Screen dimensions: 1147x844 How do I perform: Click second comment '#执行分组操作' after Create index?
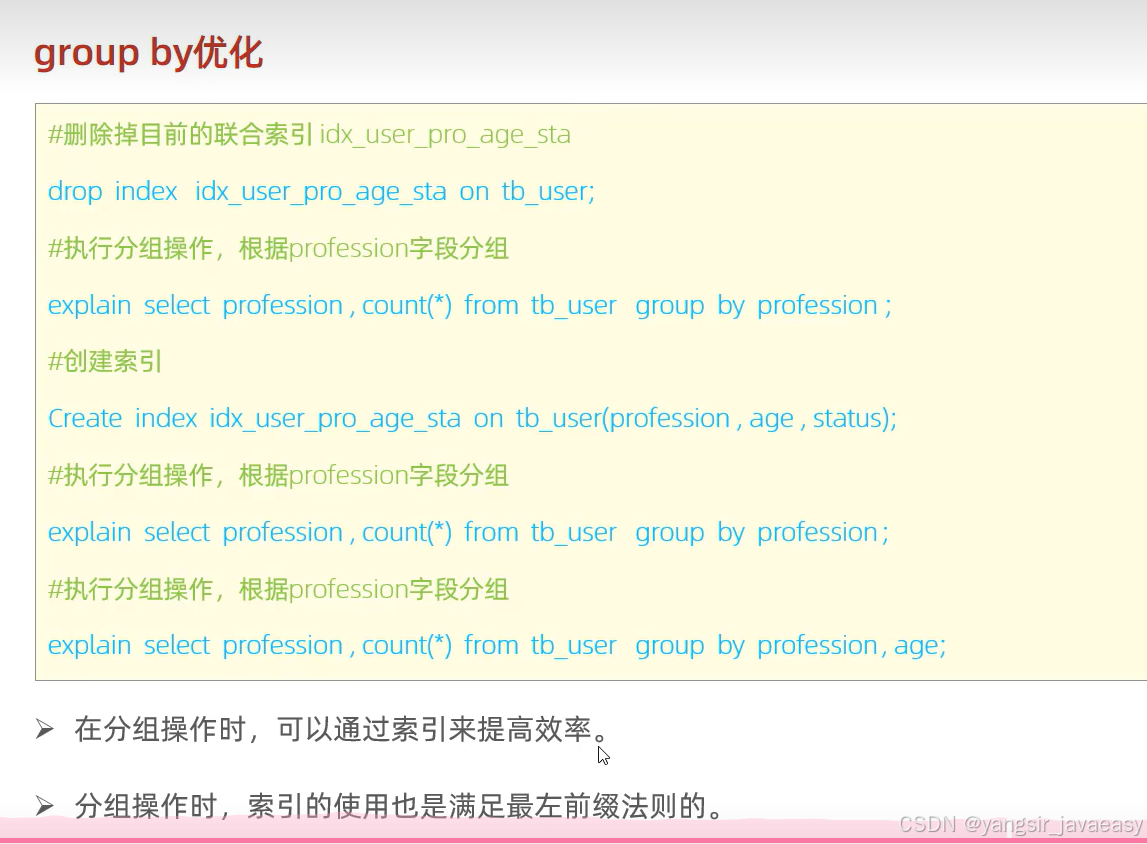[278, 475]
